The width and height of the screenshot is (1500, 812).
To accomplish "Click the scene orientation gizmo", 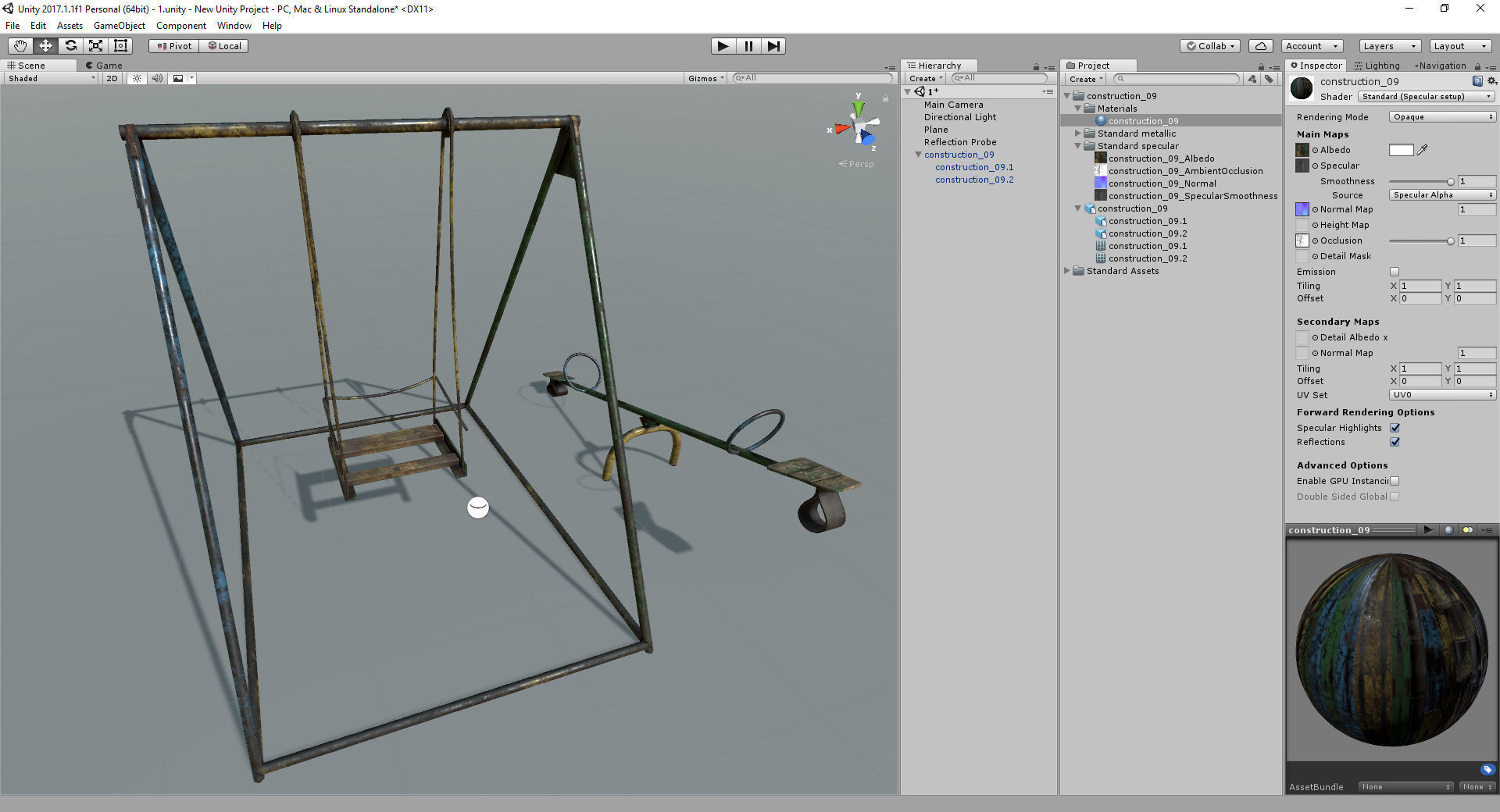I will point(859,126).
